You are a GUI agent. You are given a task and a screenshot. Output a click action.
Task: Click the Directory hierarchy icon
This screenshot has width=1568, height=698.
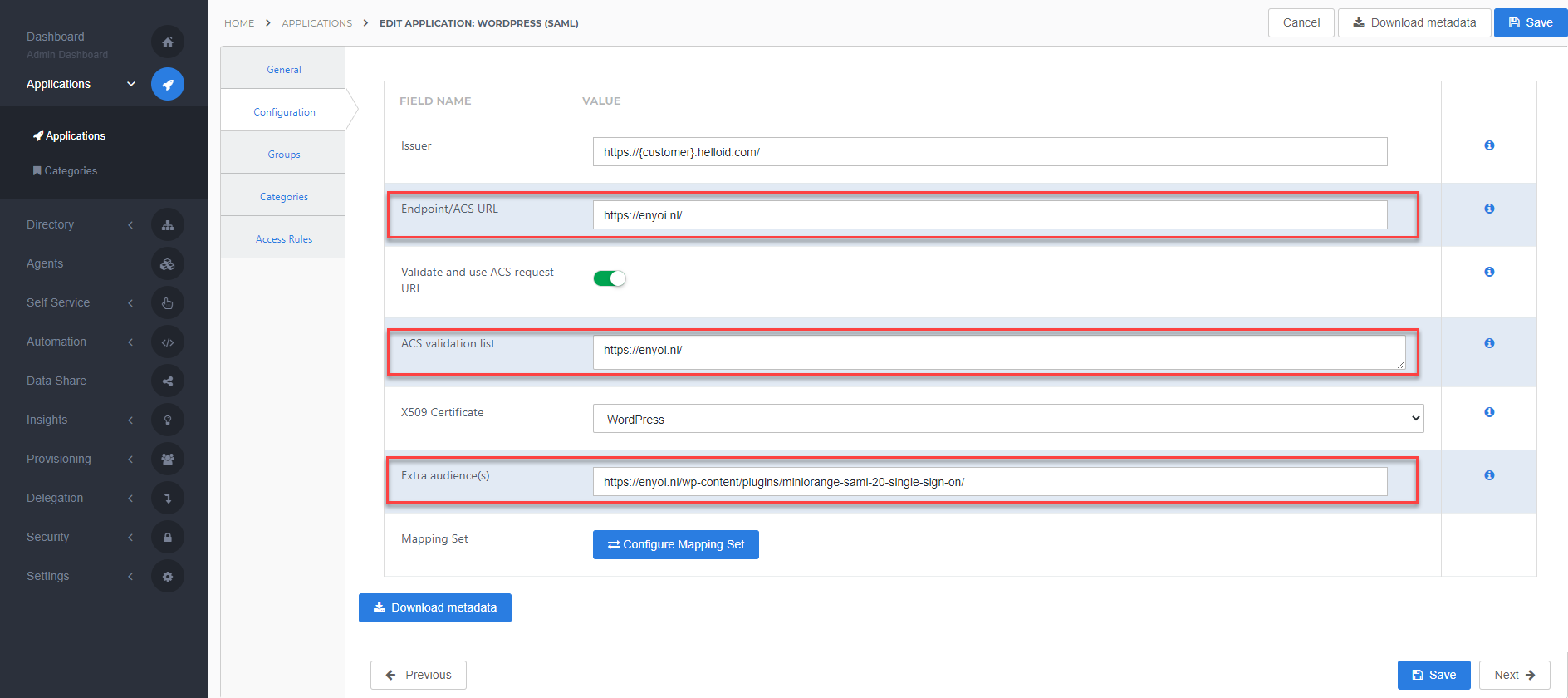click(168, 225)
